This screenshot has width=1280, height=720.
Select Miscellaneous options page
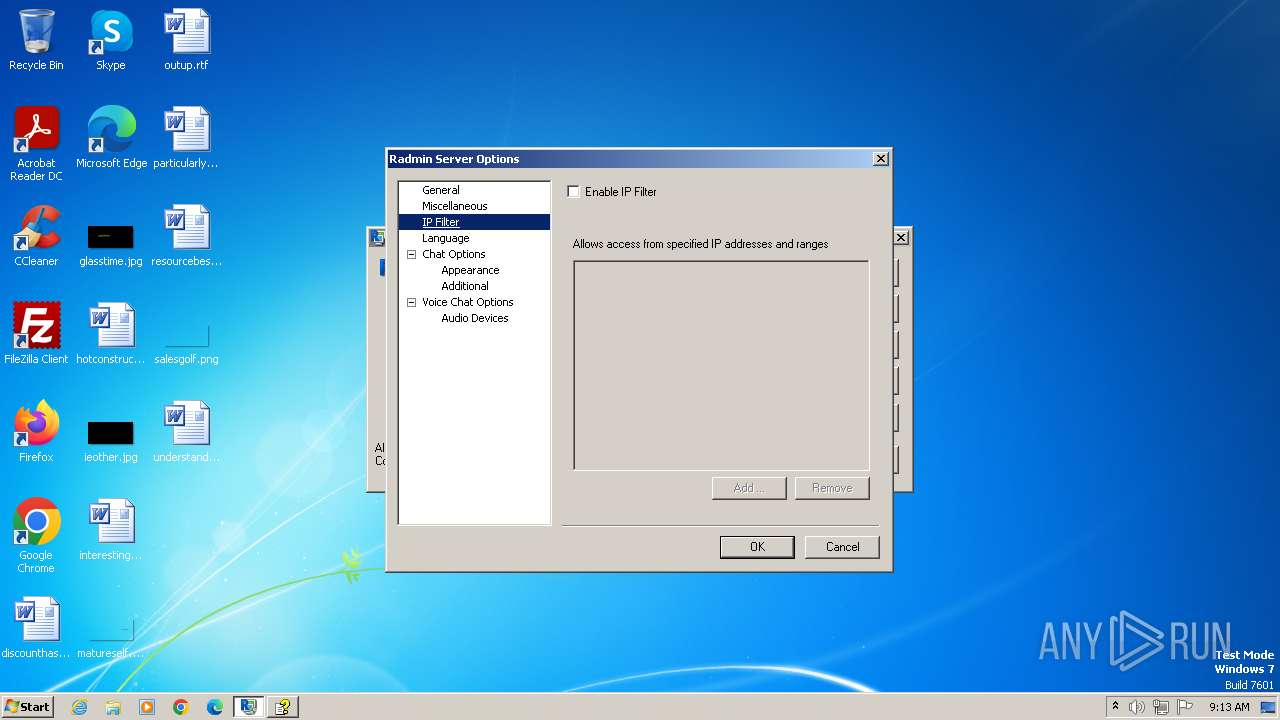tap(455, 206)
